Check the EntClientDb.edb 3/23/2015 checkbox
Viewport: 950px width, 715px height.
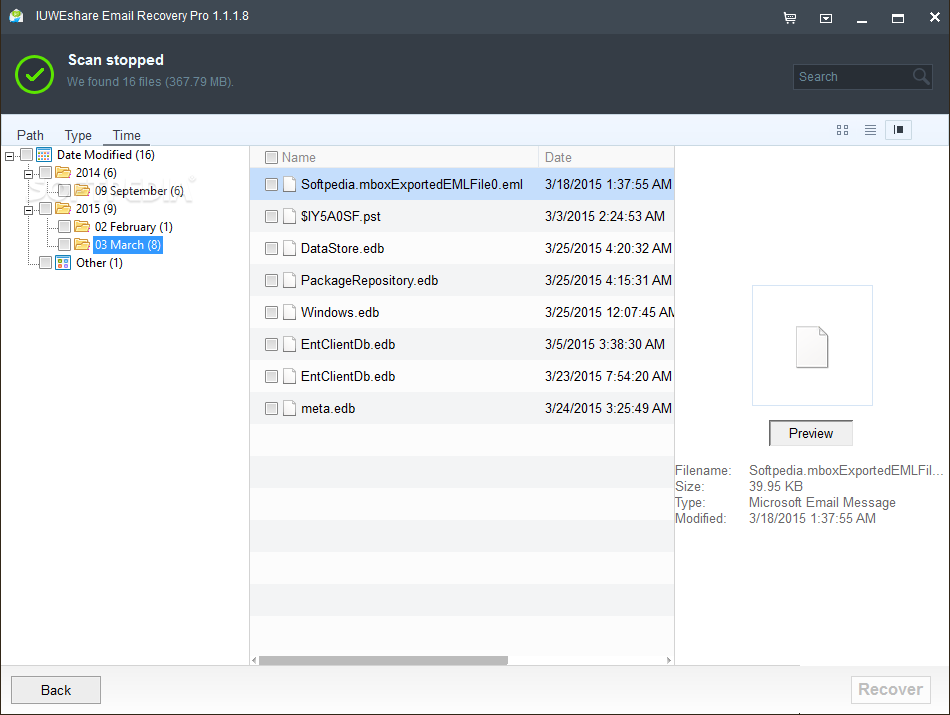[x=271, y=377]
